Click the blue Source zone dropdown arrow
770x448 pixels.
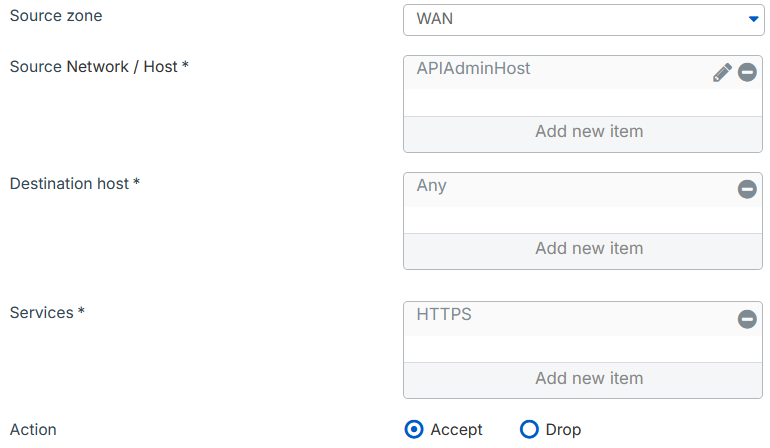(x=754, y=19)
